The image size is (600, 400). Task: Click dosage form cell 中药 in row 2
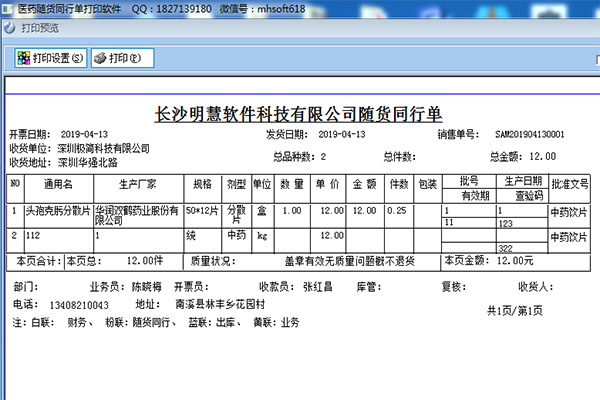[236, 235]
